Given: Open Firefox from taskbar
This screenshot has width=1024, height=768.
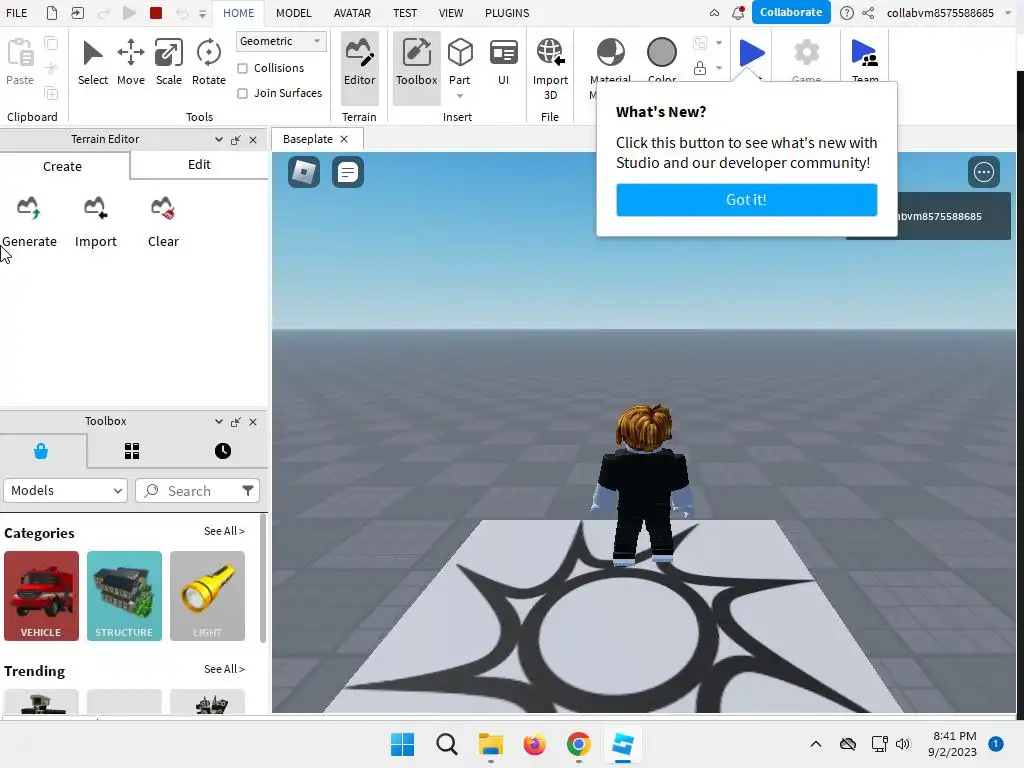Looking at the screenshot, I should point(534,744).
